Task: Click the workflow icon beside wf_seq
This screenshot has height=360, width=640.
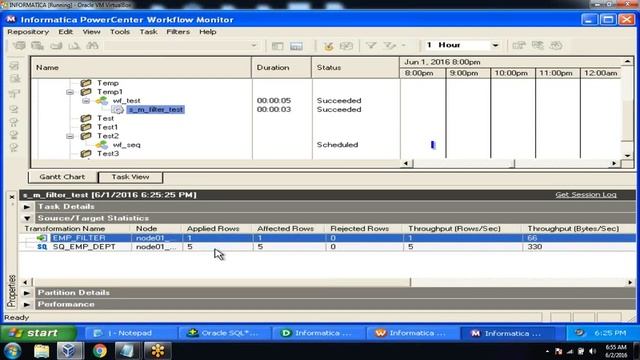Action: coord(102,144)
